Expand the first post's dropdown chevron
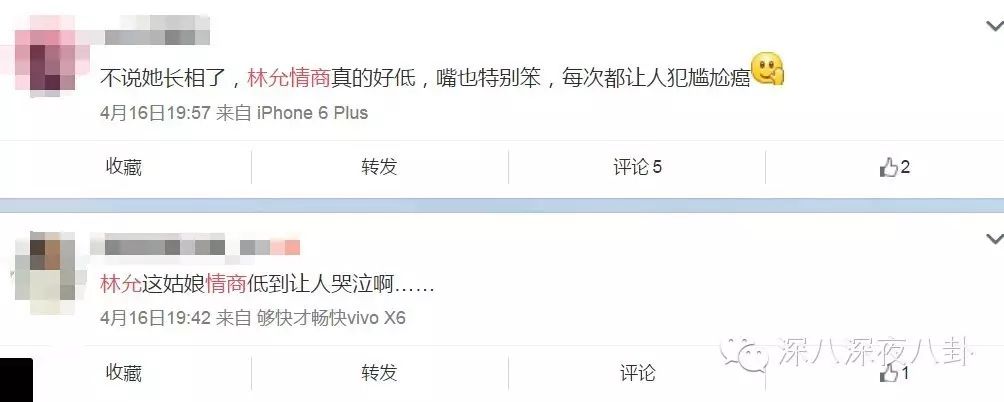The width and height of the screenshot is (1004, 402). [994, 26]
